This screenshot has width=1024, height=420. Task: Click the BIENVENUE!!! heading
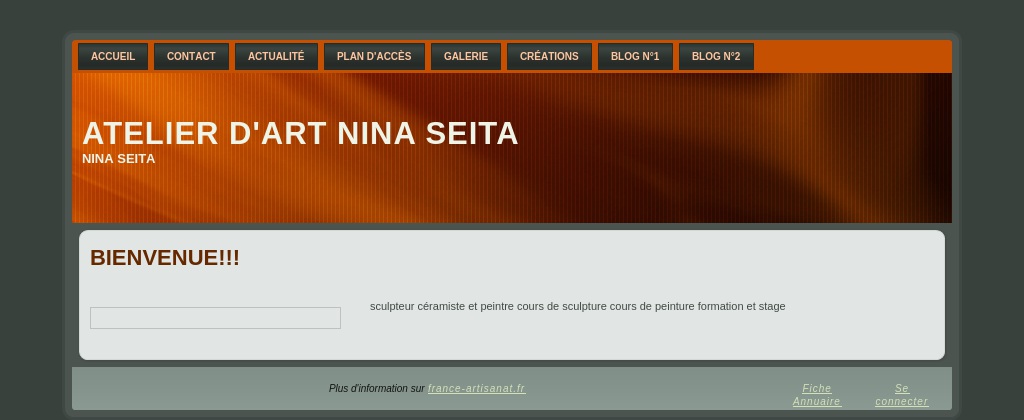(x=165, y=257)
